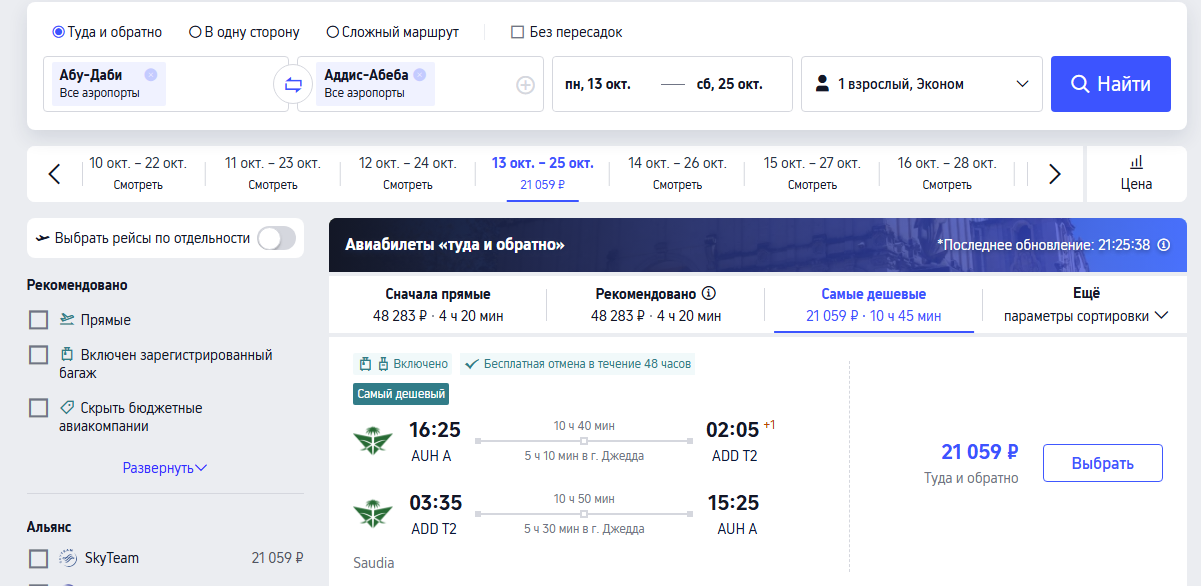This screenshot has height=586, width=1201.
Task: Select dates 14 окт. – 26 окт.
Action: 677,173
